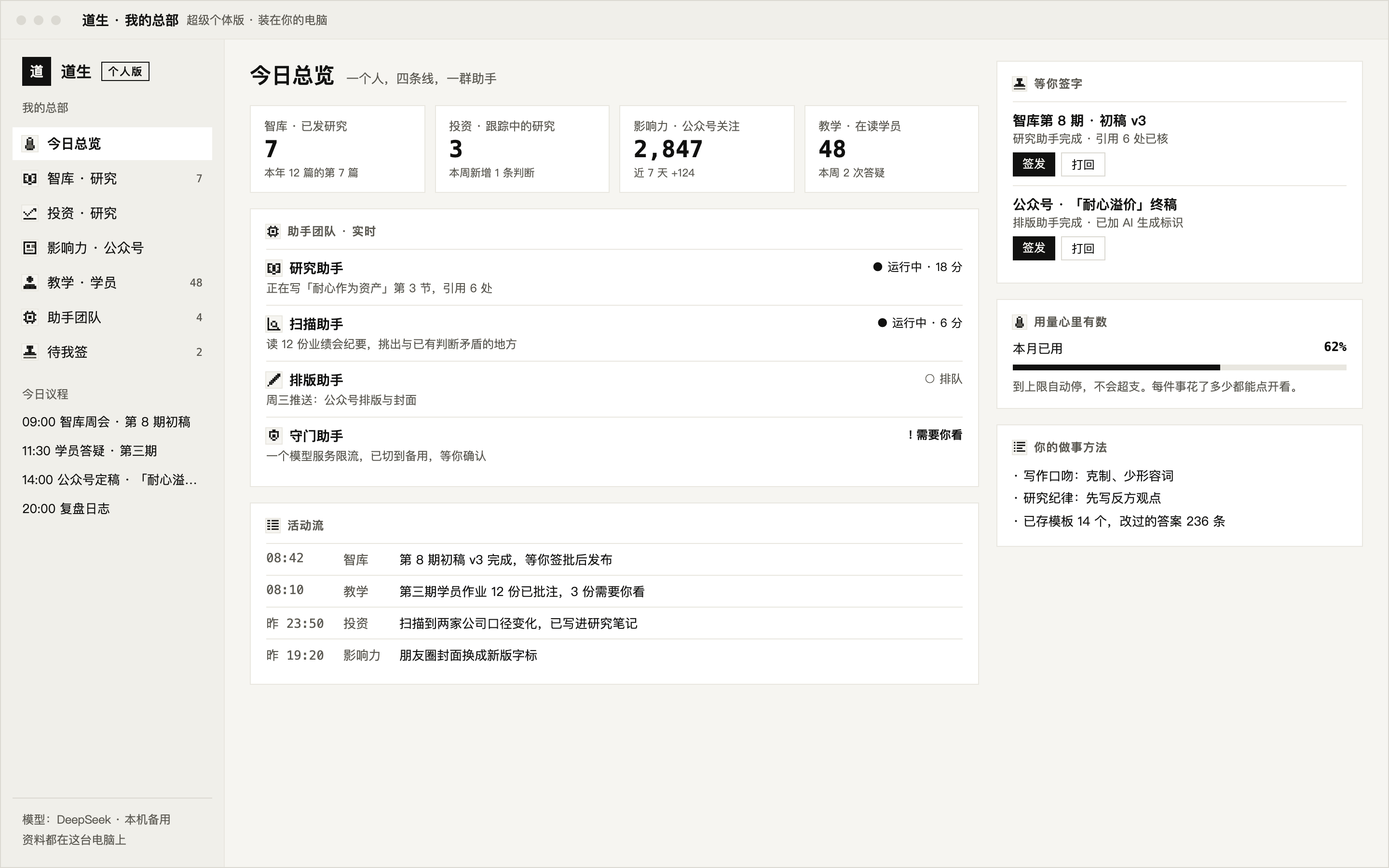Select the 09:00 智库周会 agenda item
This screenshot has height=868, width=1389.
pyautogui.click(x=106, y=422)
